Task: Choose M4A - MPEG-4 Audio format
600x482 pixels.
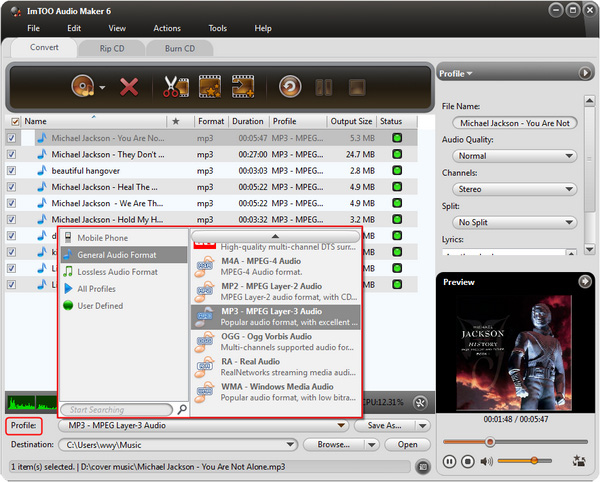Action: 276,266
